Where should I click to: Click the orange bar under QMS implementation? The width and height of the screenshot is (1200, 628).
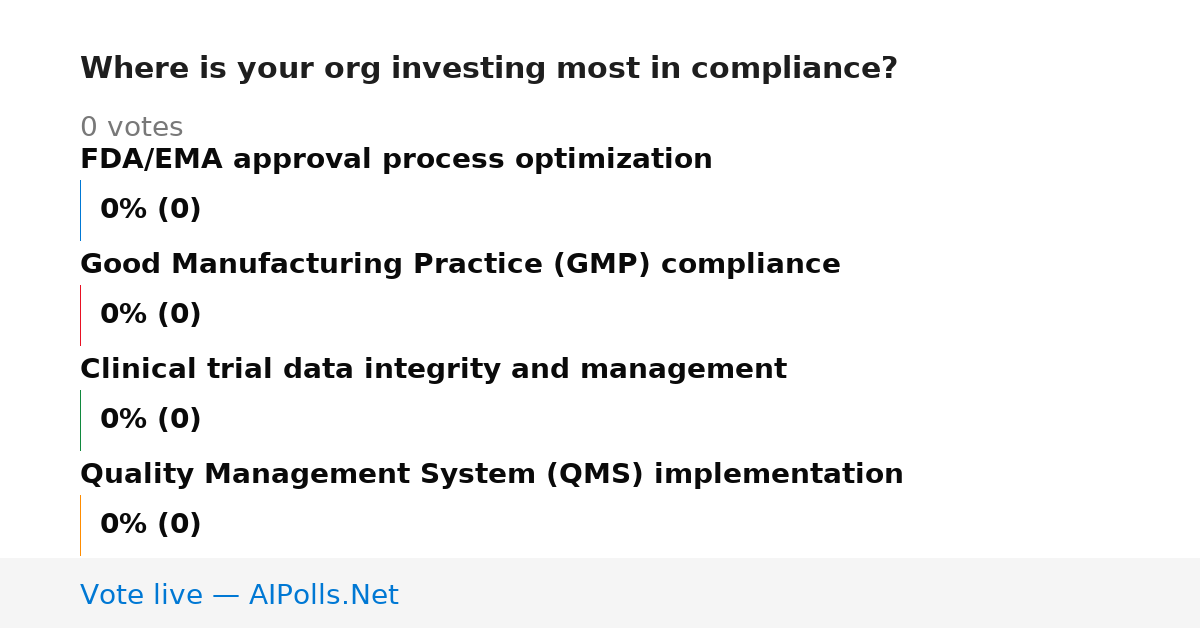[x=80, y=525]
